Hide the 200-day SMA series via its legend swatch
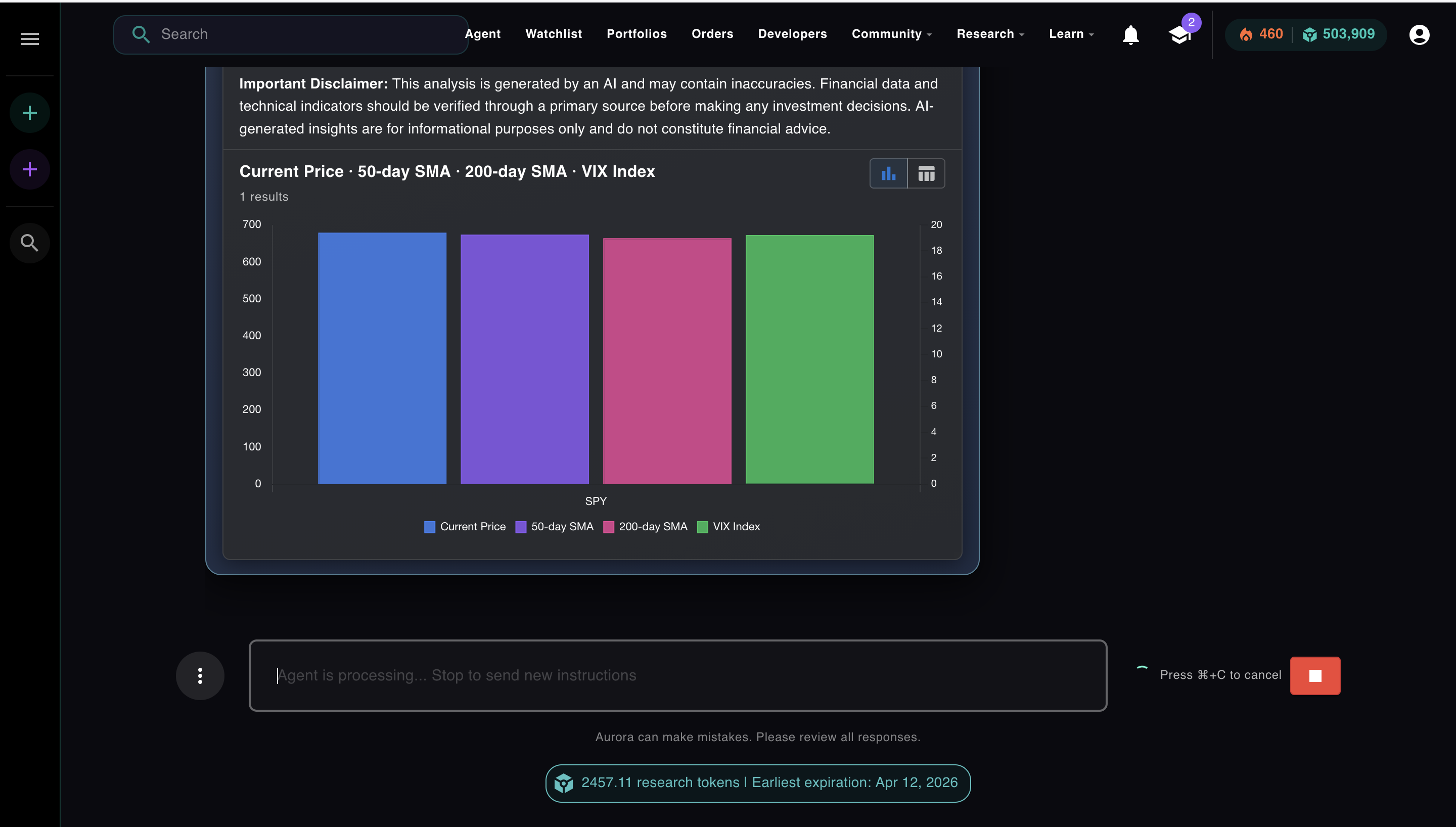Image resolution: width=1456 pixels, height=827 pixels. pos(608,527)
